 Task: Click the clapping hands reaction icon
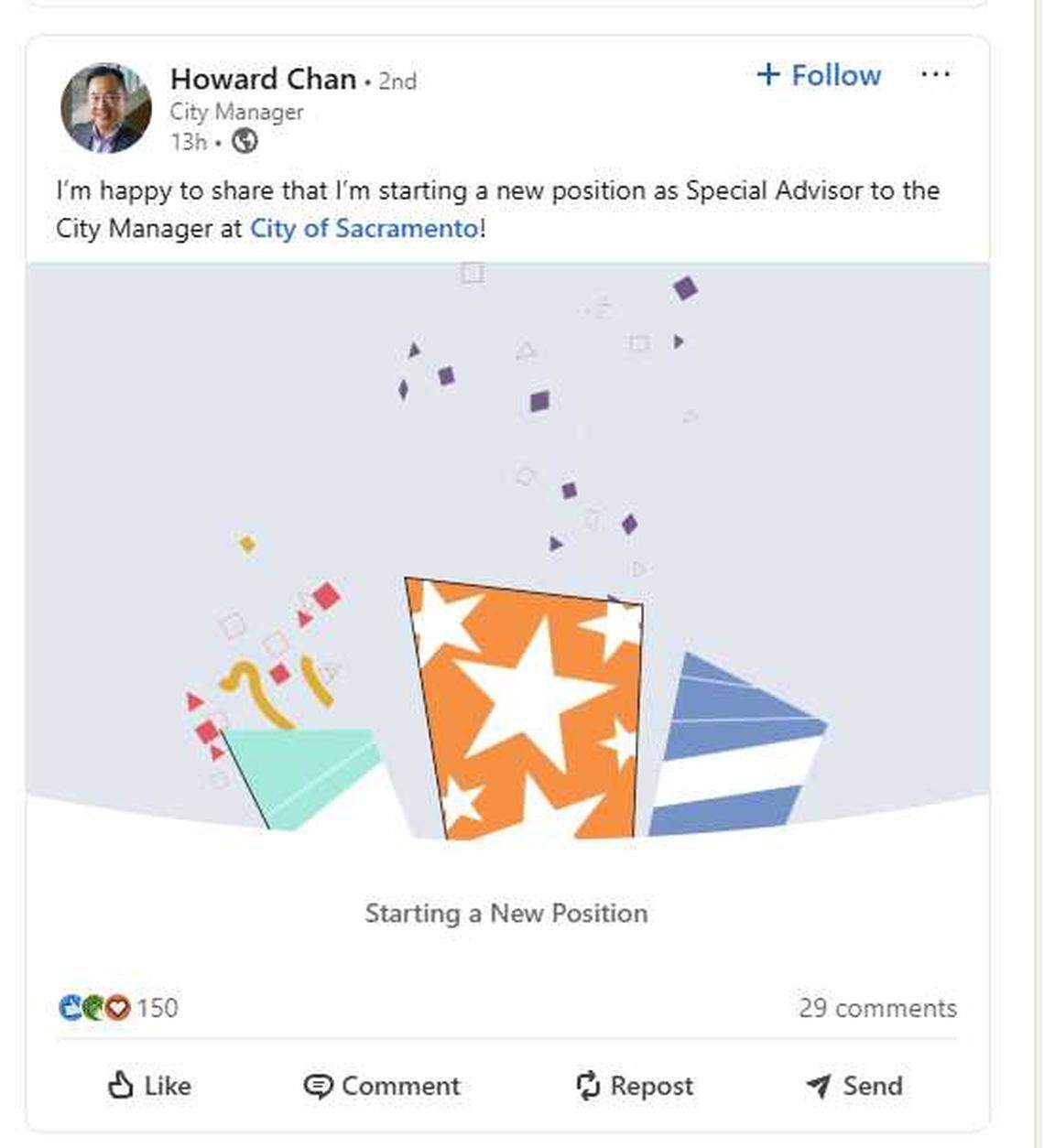point(94,1009)
